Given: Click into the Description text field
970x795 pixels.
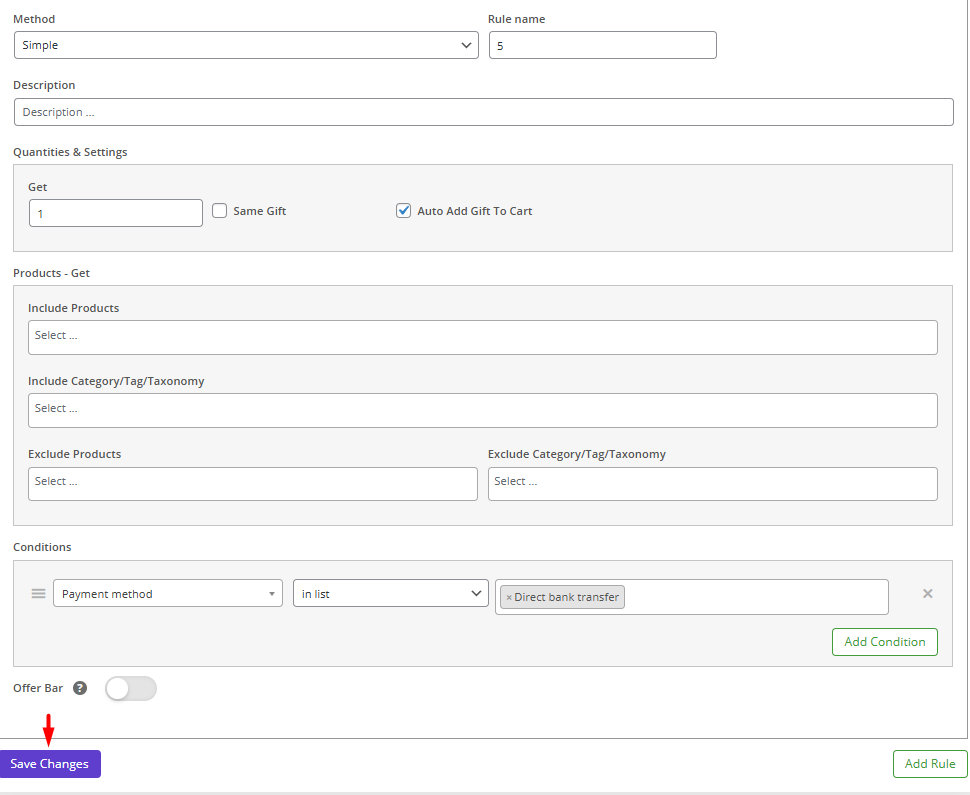Looking at the screenshot, I should click(x=483, y=112).
